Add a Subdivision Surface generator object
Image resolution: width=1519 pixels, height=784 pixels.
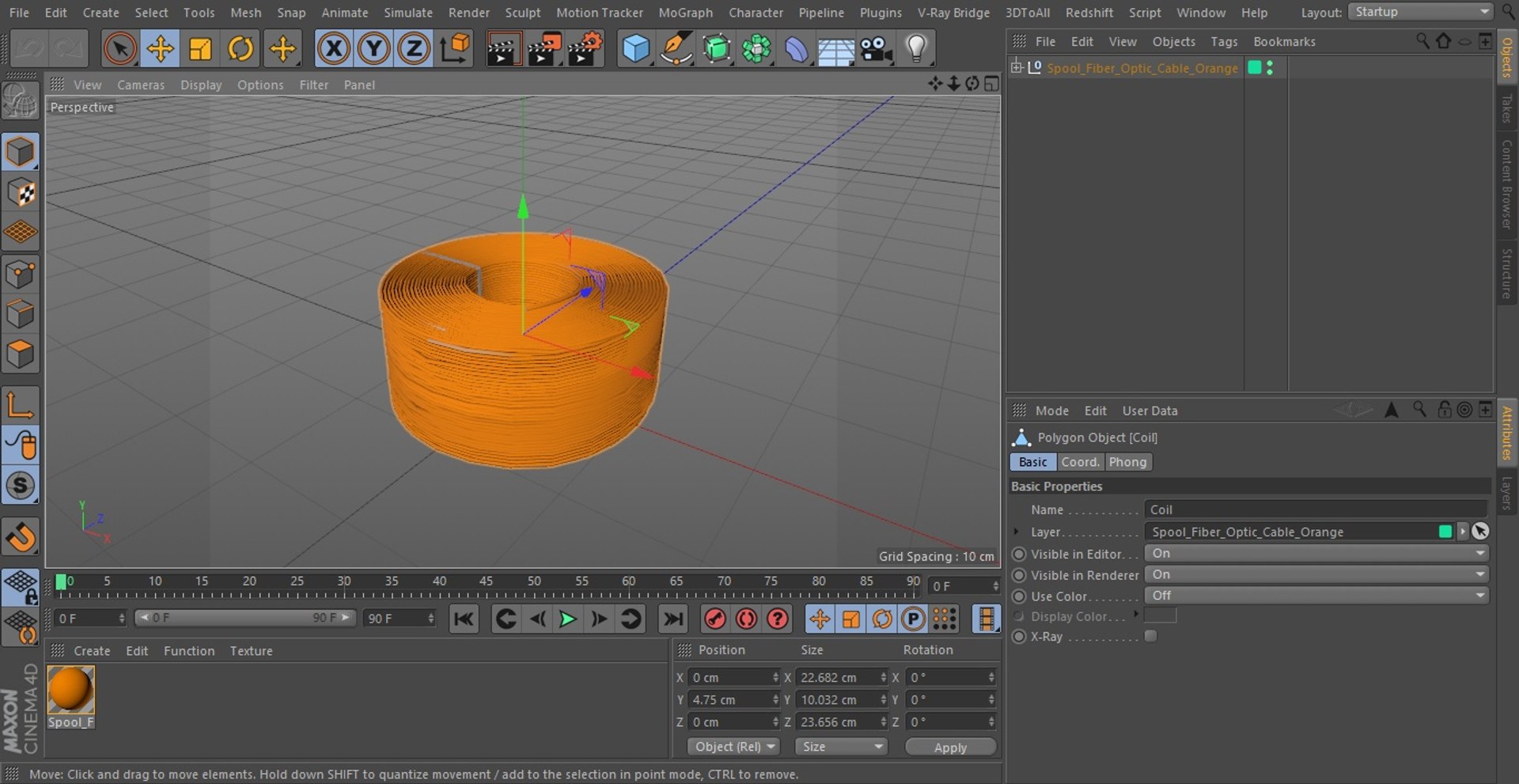717,49
